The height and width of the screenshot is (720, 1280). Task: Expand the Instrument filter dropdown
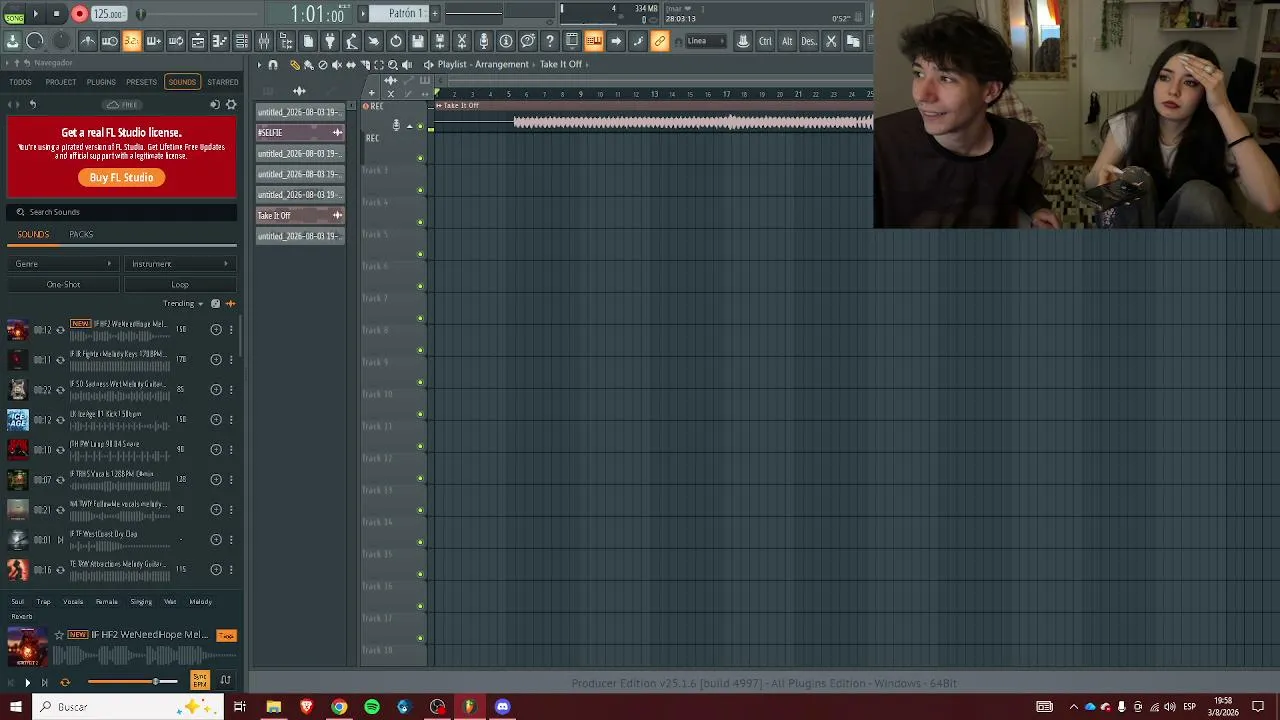pos(180,264)
